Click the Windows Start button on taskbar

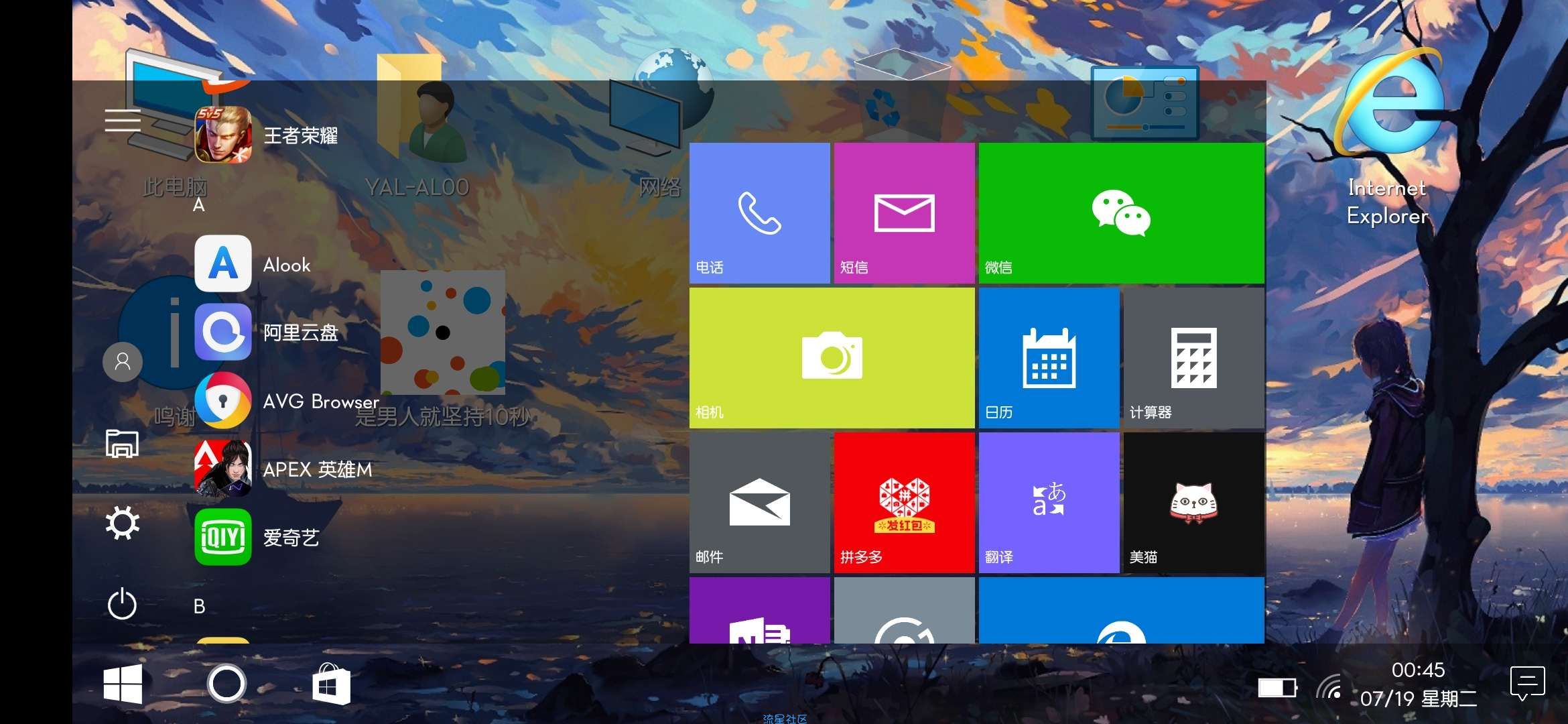pos(123,684)
